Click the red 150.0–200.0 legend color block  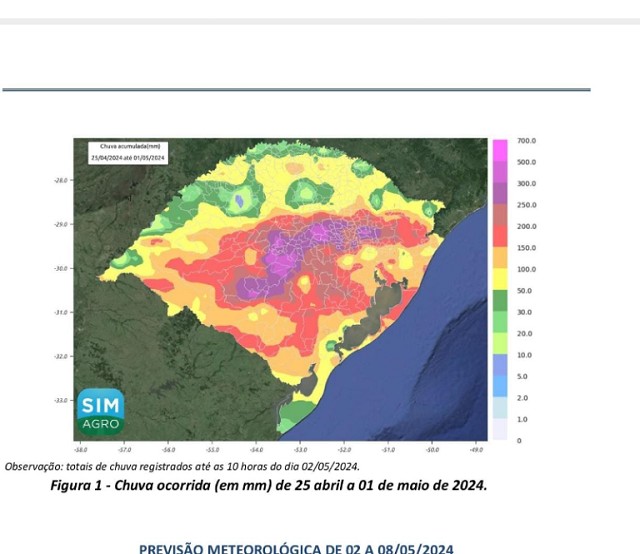499,236
